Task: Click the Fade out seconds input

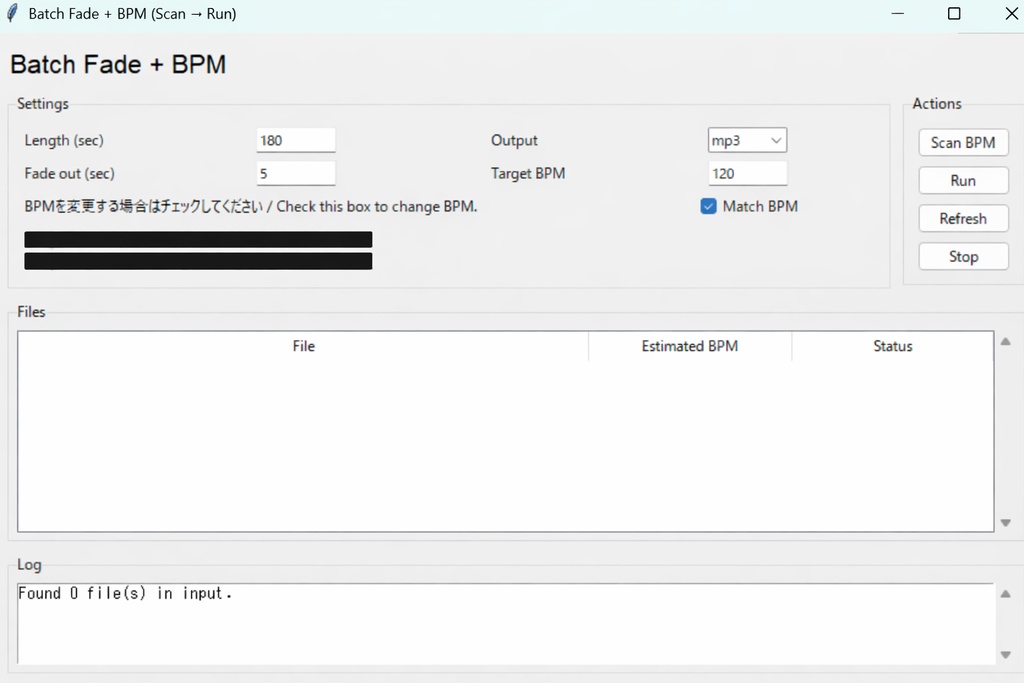Action: point(296,173)
